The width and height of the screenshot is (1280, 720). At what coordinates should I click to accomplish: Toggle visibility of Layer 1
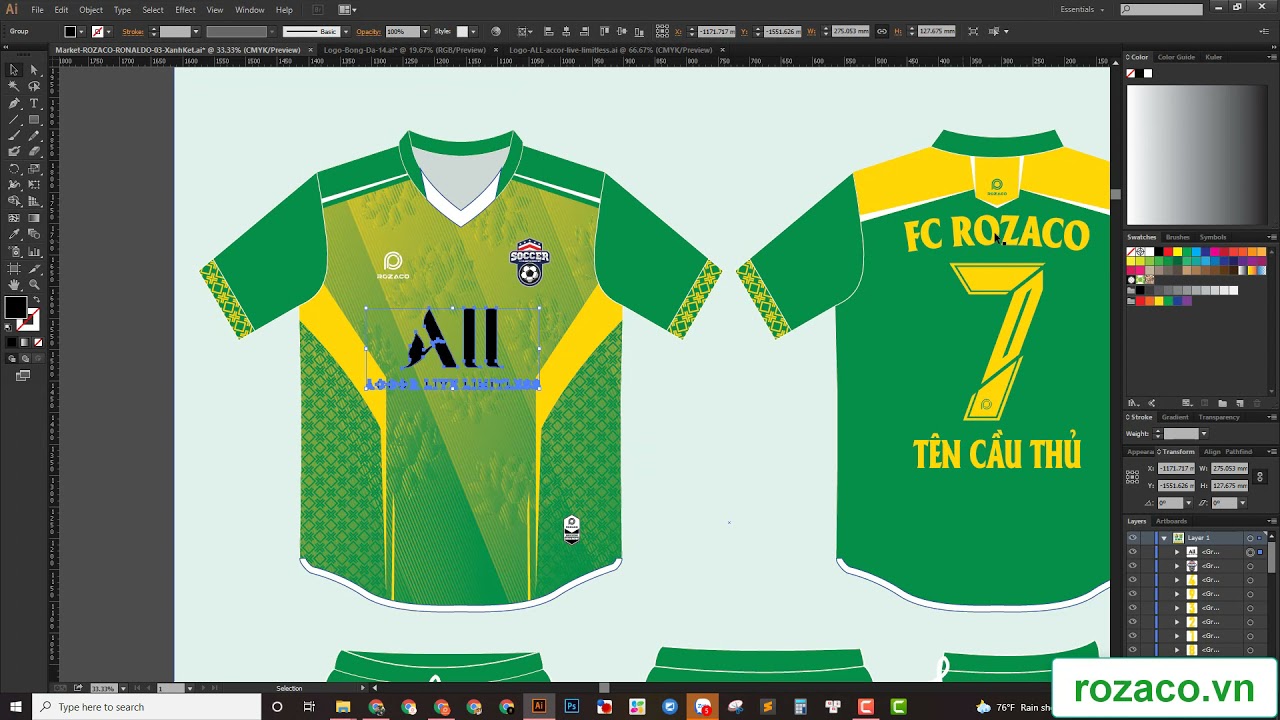1132,537
